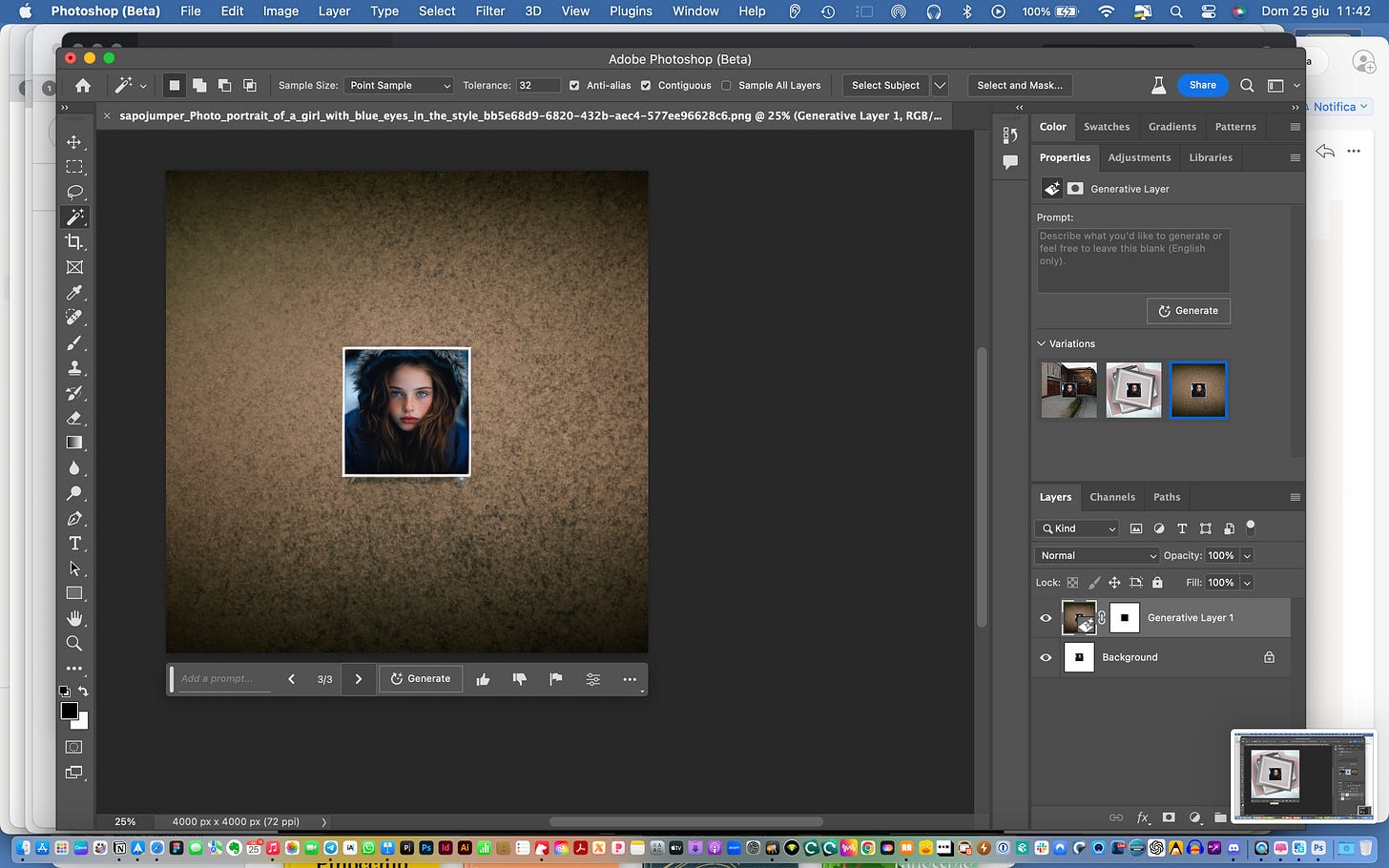
Task: Switch to the Adjustments tab
Action: pos(1139,157)
